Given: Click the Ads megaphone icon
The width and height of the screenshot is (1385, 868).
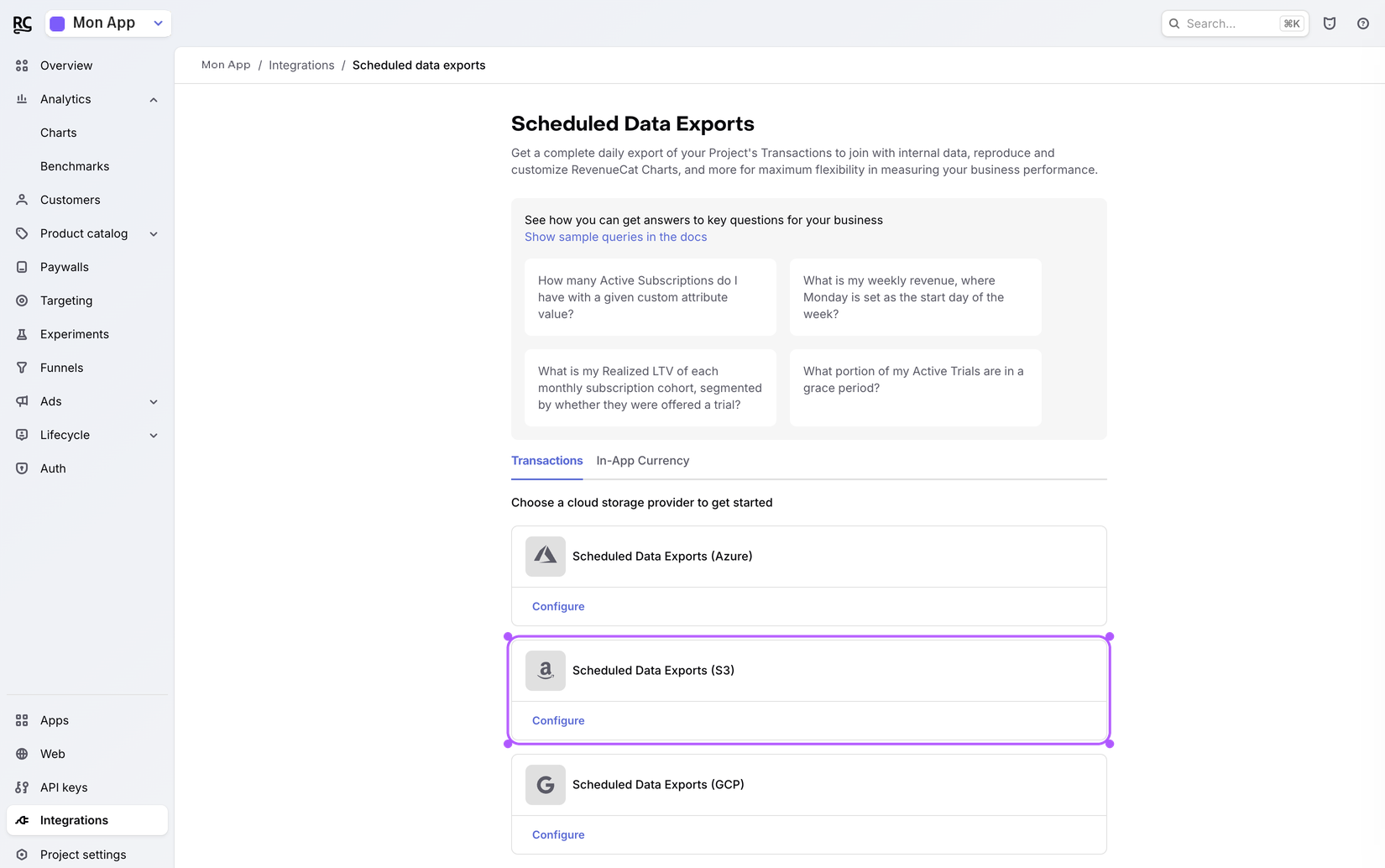Looking at the screenshot, I should 22,401.
